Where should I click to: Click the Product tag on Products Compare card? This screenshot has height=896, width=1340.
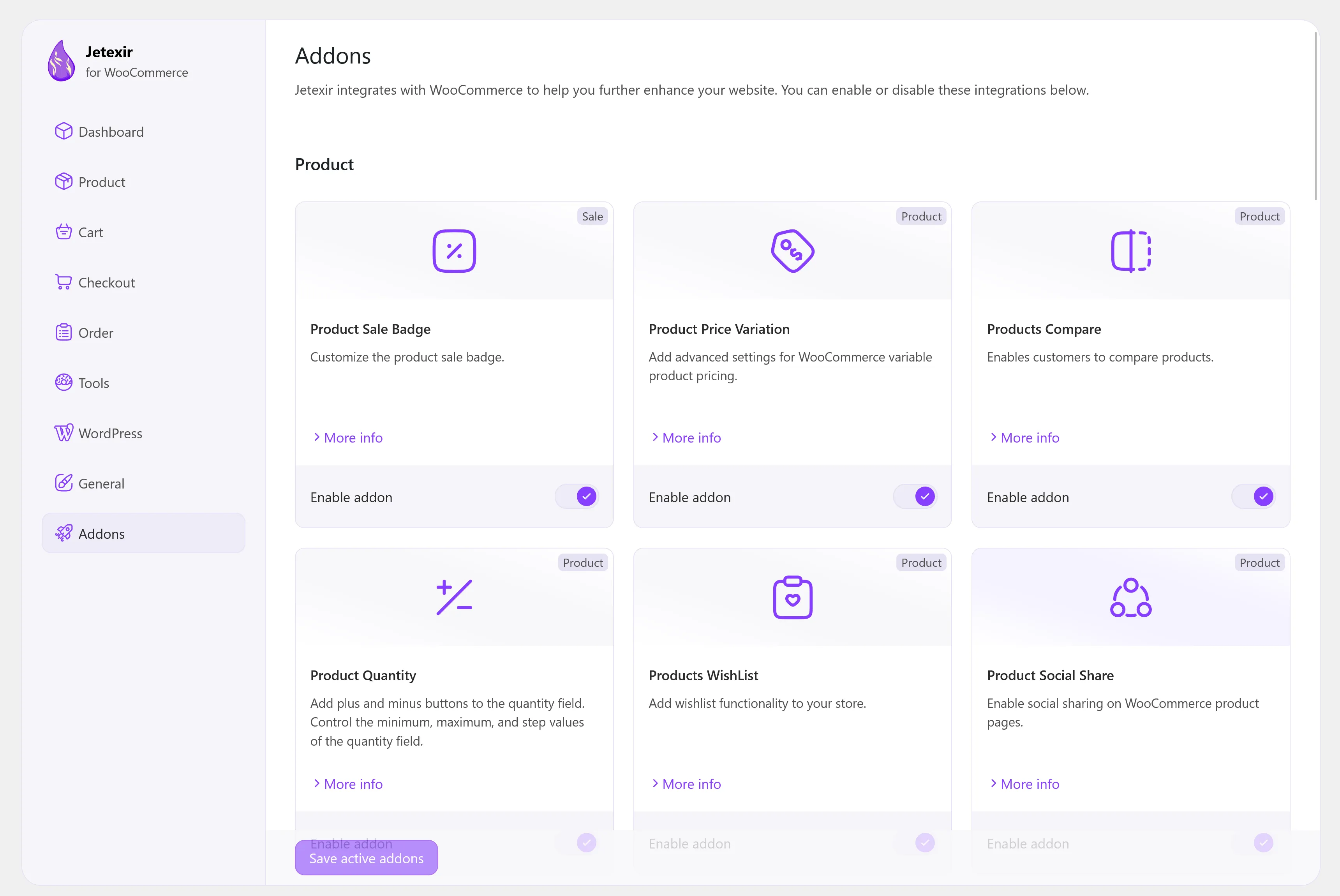point(1259,217)
